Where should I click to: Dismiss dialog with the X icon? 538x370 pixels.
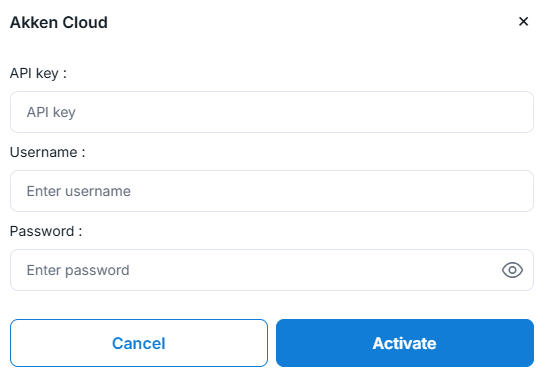[x=523, y=21]
